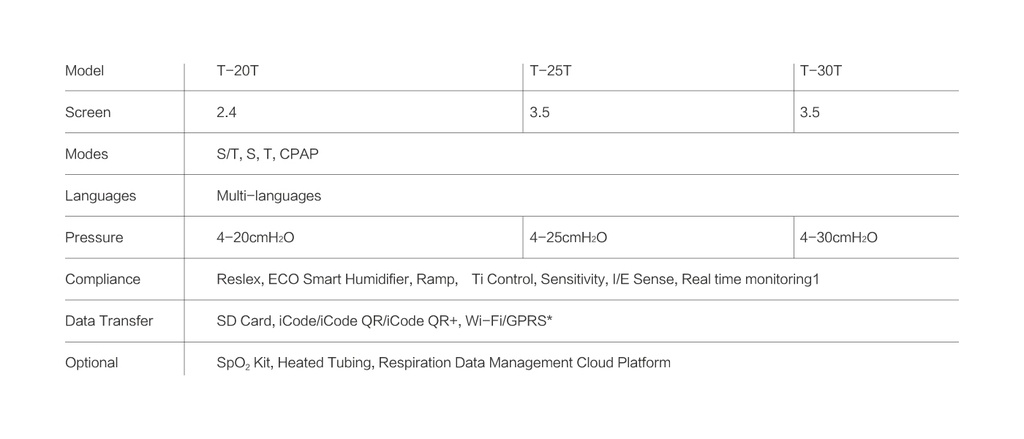Select the Multi-languages value
The image size is (1024, 439).
click(269, 196)
